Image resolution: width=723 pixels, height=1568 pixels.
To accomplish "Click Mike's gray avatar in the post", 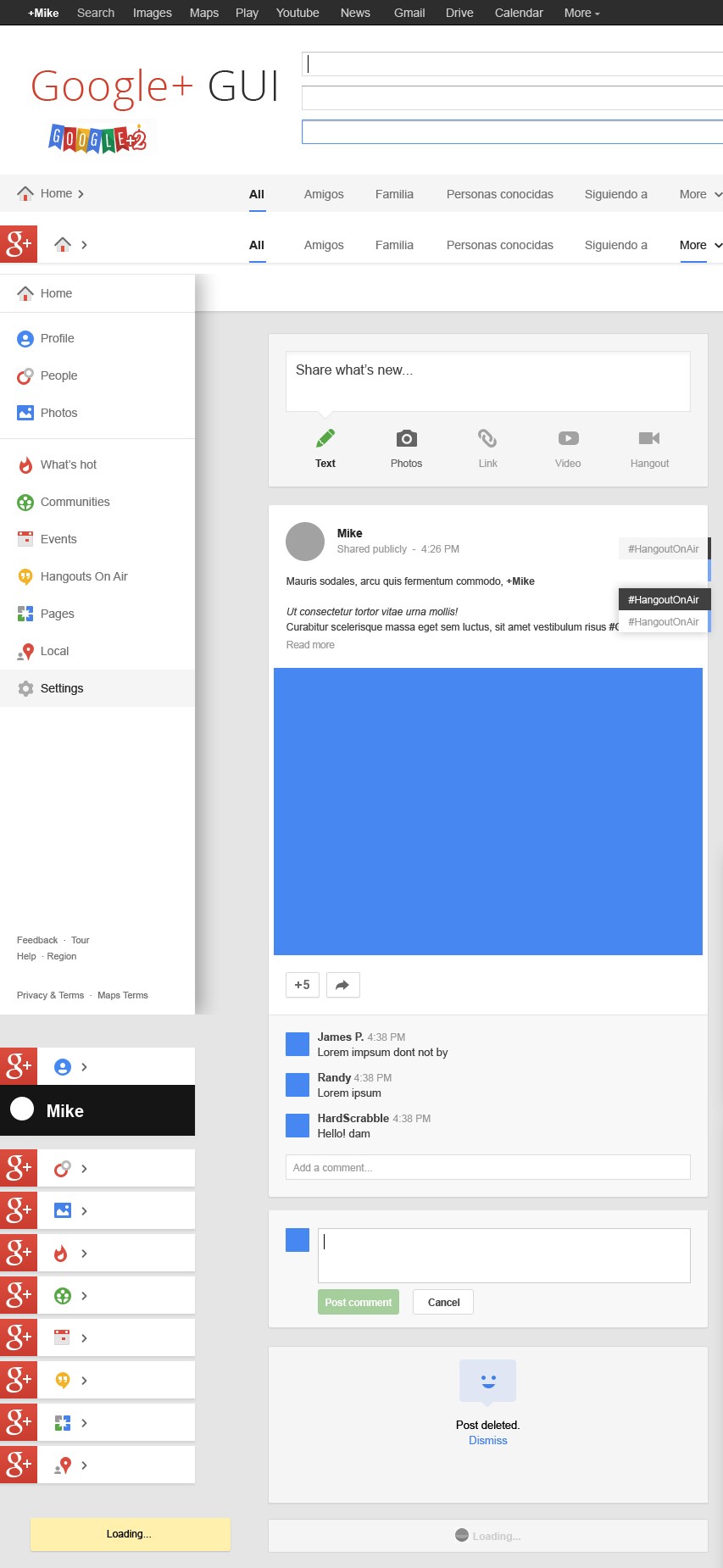I will (305, 542).
